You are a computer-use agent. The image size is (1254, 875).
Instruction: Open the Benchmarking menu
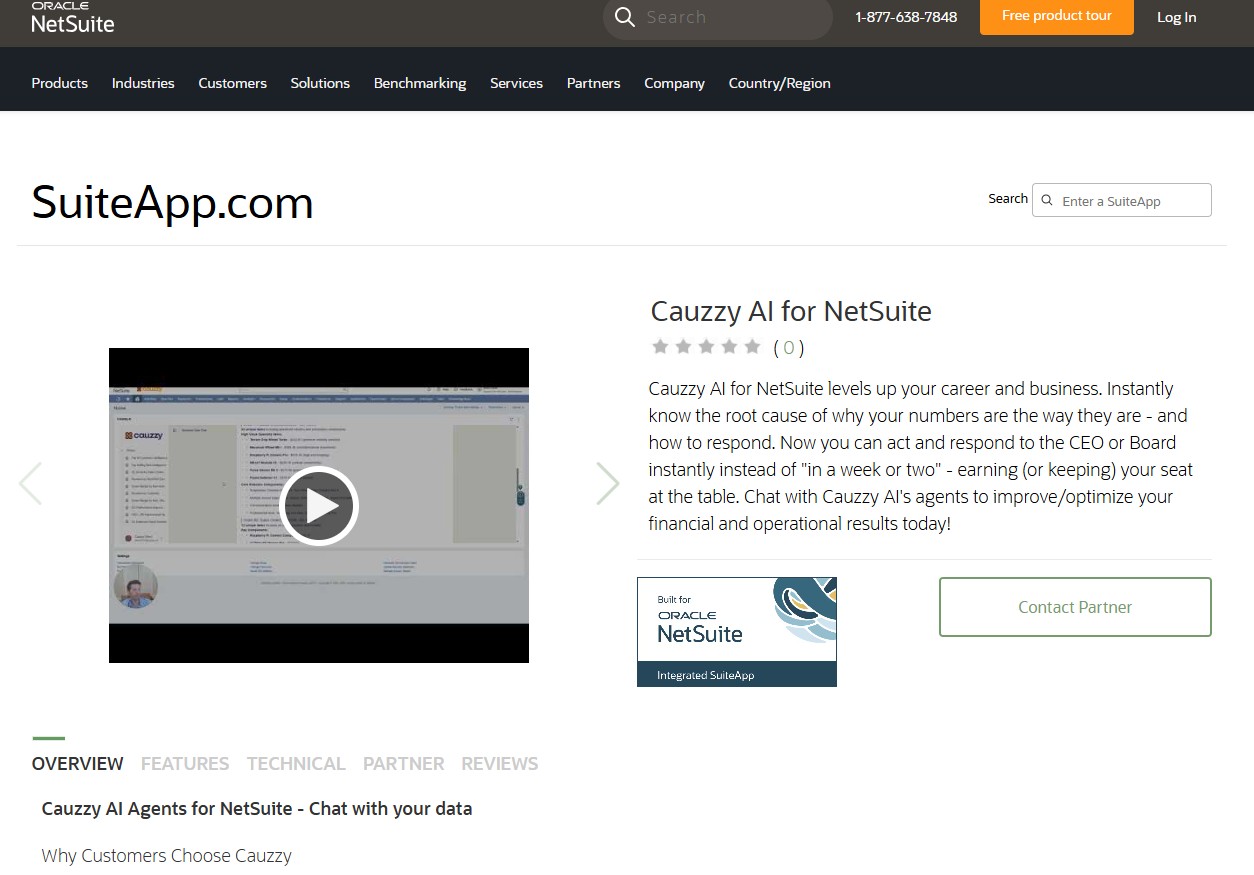pos(420,83)
